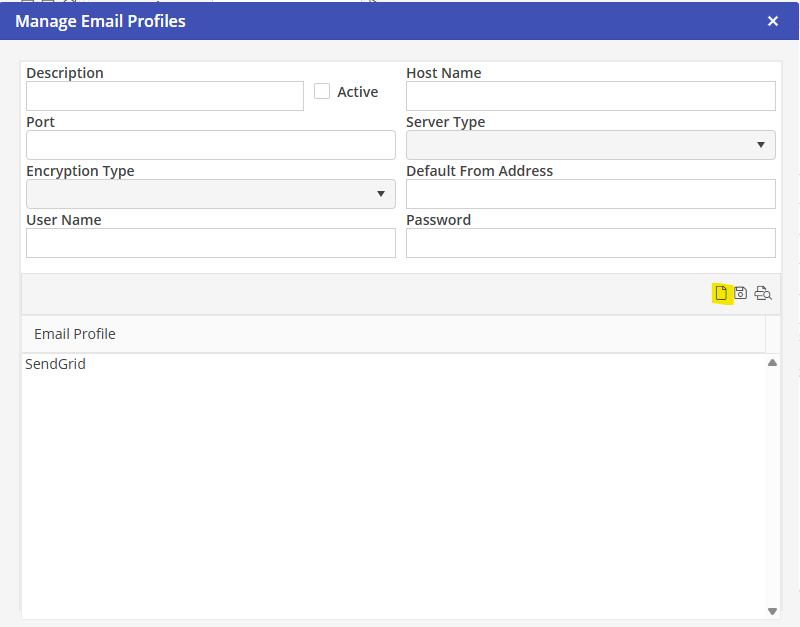The image size is (800, 627).
Task: Click into the Host Name field
Action: point(590,96)
